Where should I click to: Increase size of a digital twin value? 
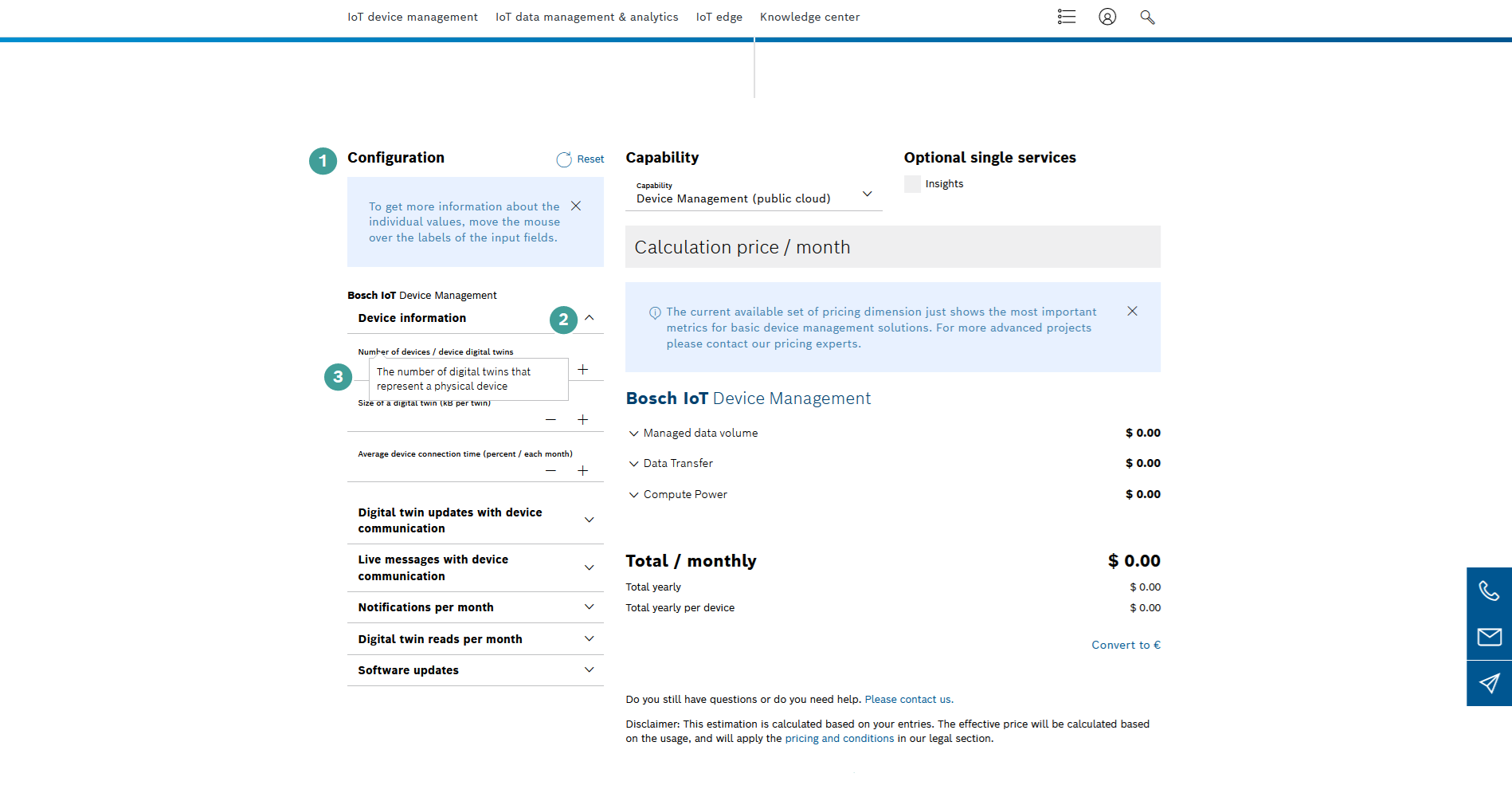583,420
